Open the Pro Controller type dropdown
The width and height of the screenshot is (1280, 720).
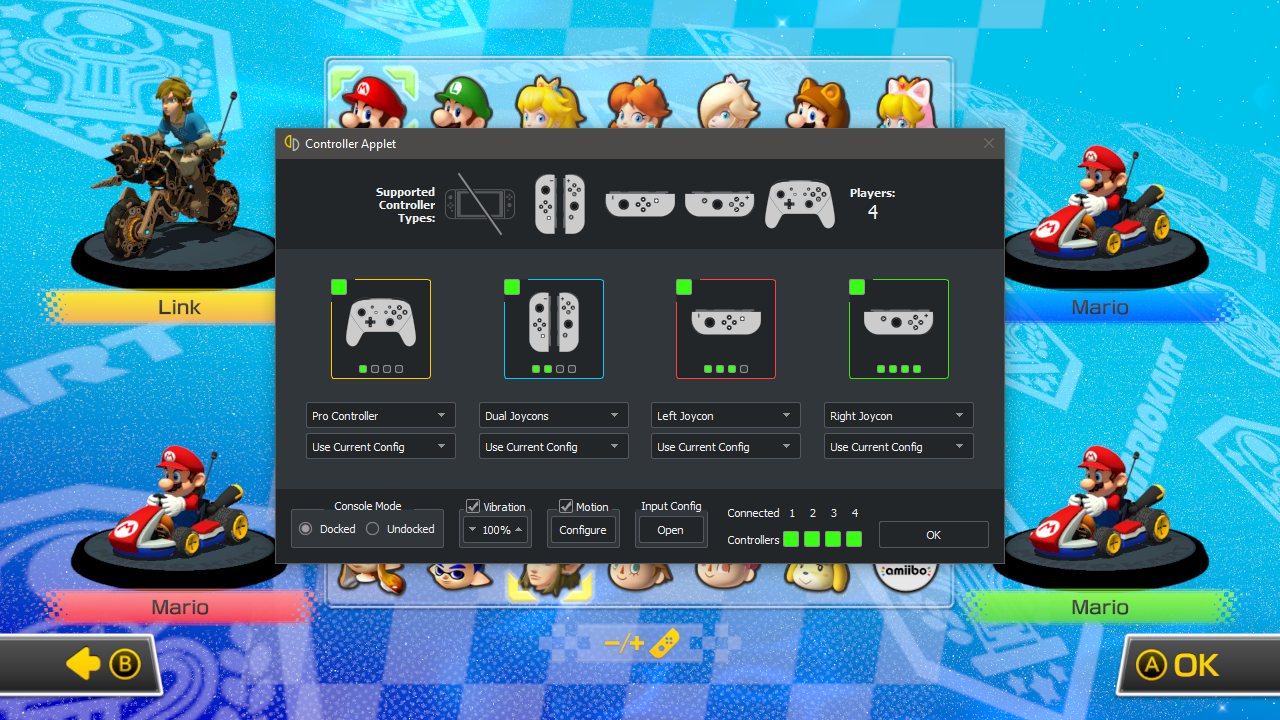(381, 415)
